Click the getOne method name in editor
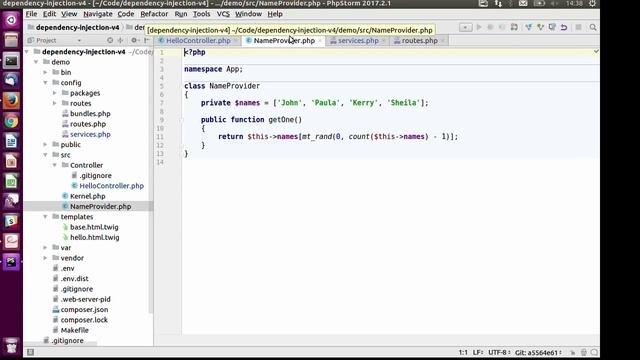 coord(281,120)
